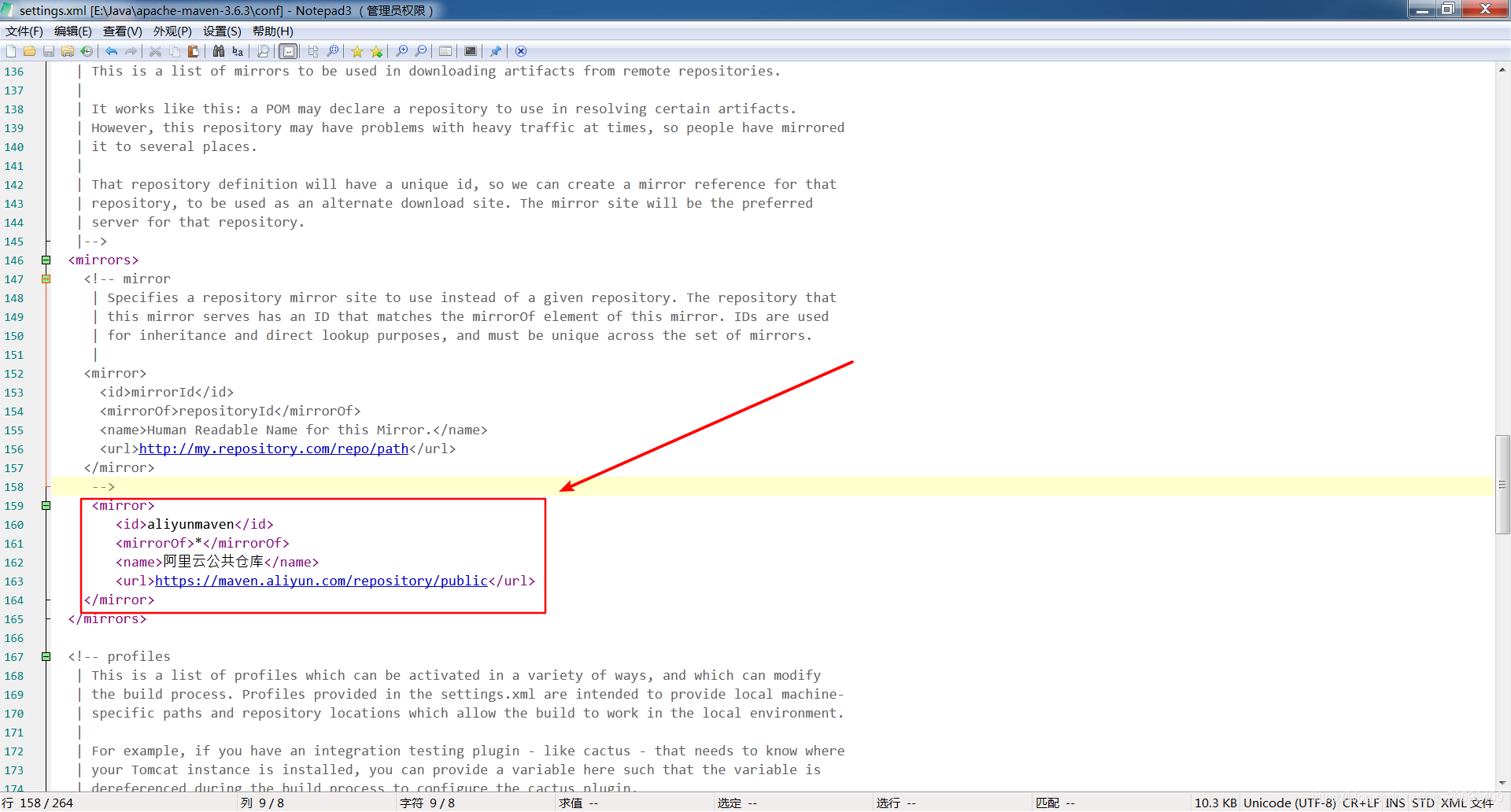
Task: Click the XML 文件 scheme in status bar
Action: (x=1467, y=803)
